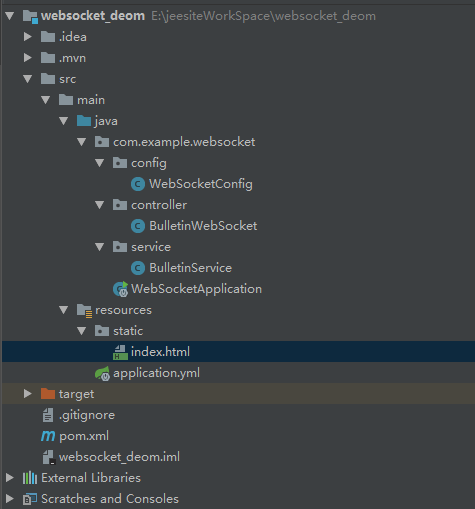
Task: Select the com.example.websocket package
Action: (184, 142)
